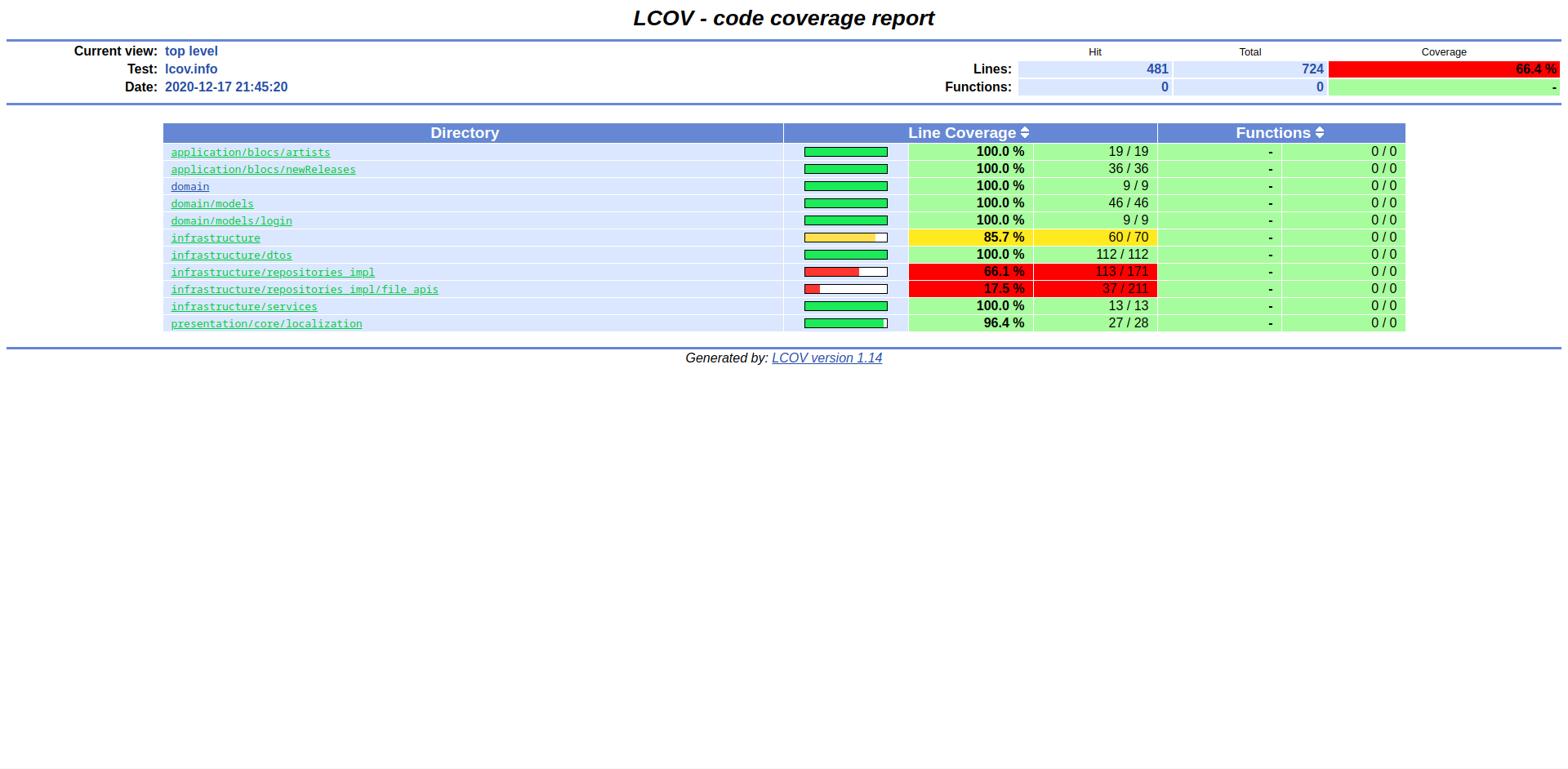Image resolution: width=1568 pixels, height=769 pixels.
Task: Click the 37 / 211 line count
Action: click(1125, 289)
